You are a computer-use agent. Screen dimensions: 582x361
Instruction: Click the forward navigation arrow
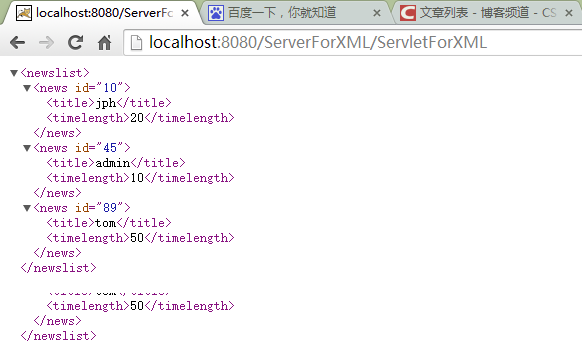click(46, 43)
